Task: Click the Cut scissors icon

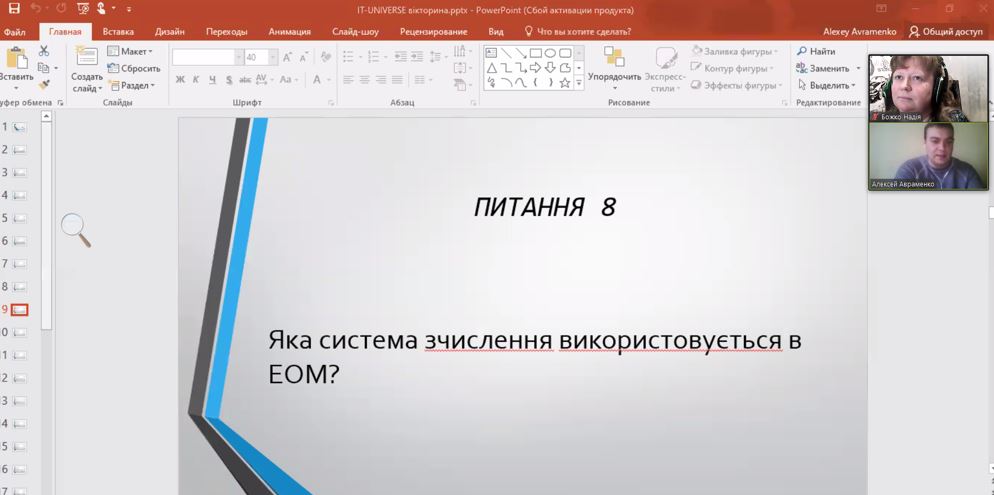Action: click(x=44, y=51)
